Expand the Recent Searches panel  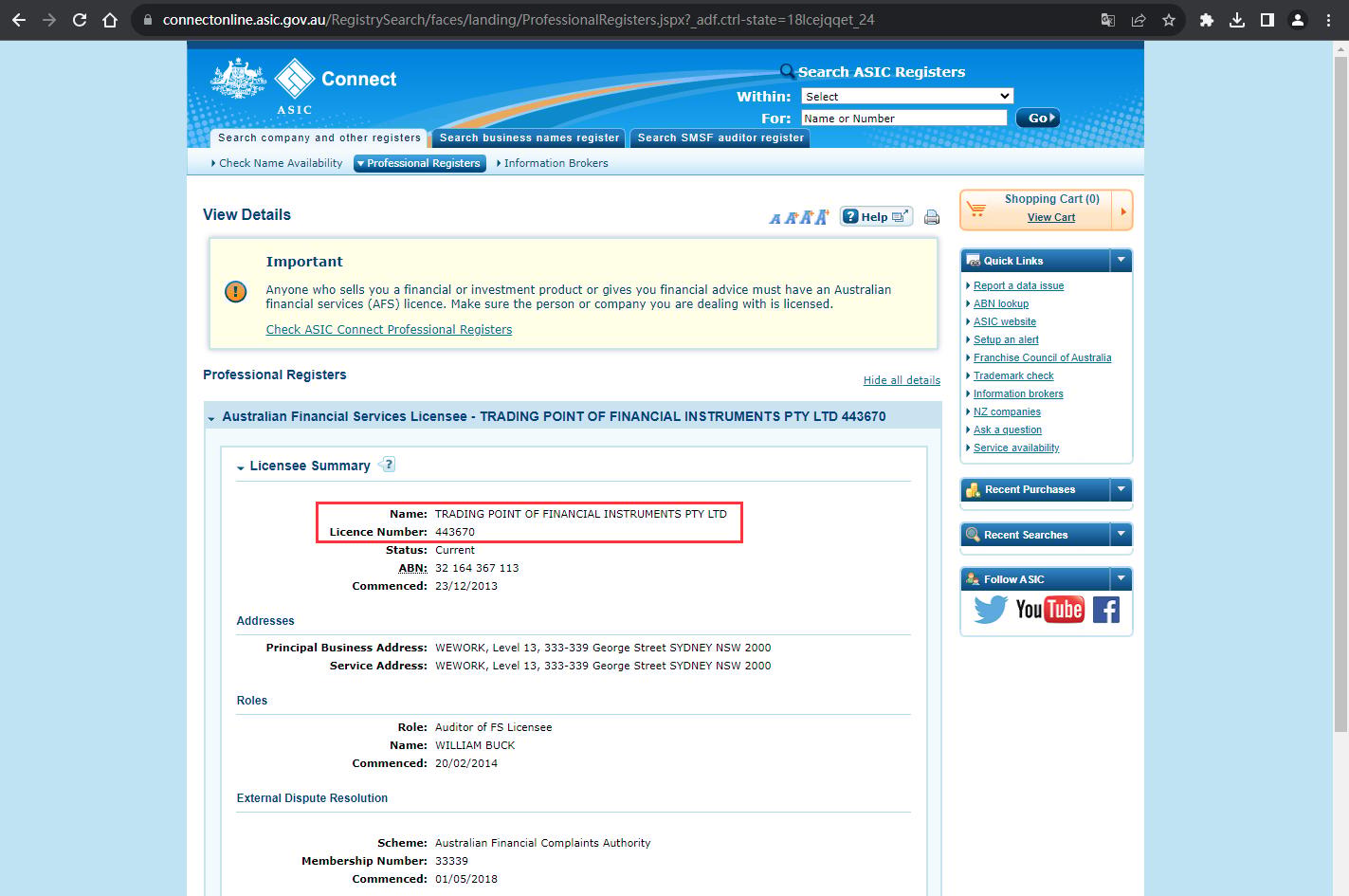tap(1121, 534)
